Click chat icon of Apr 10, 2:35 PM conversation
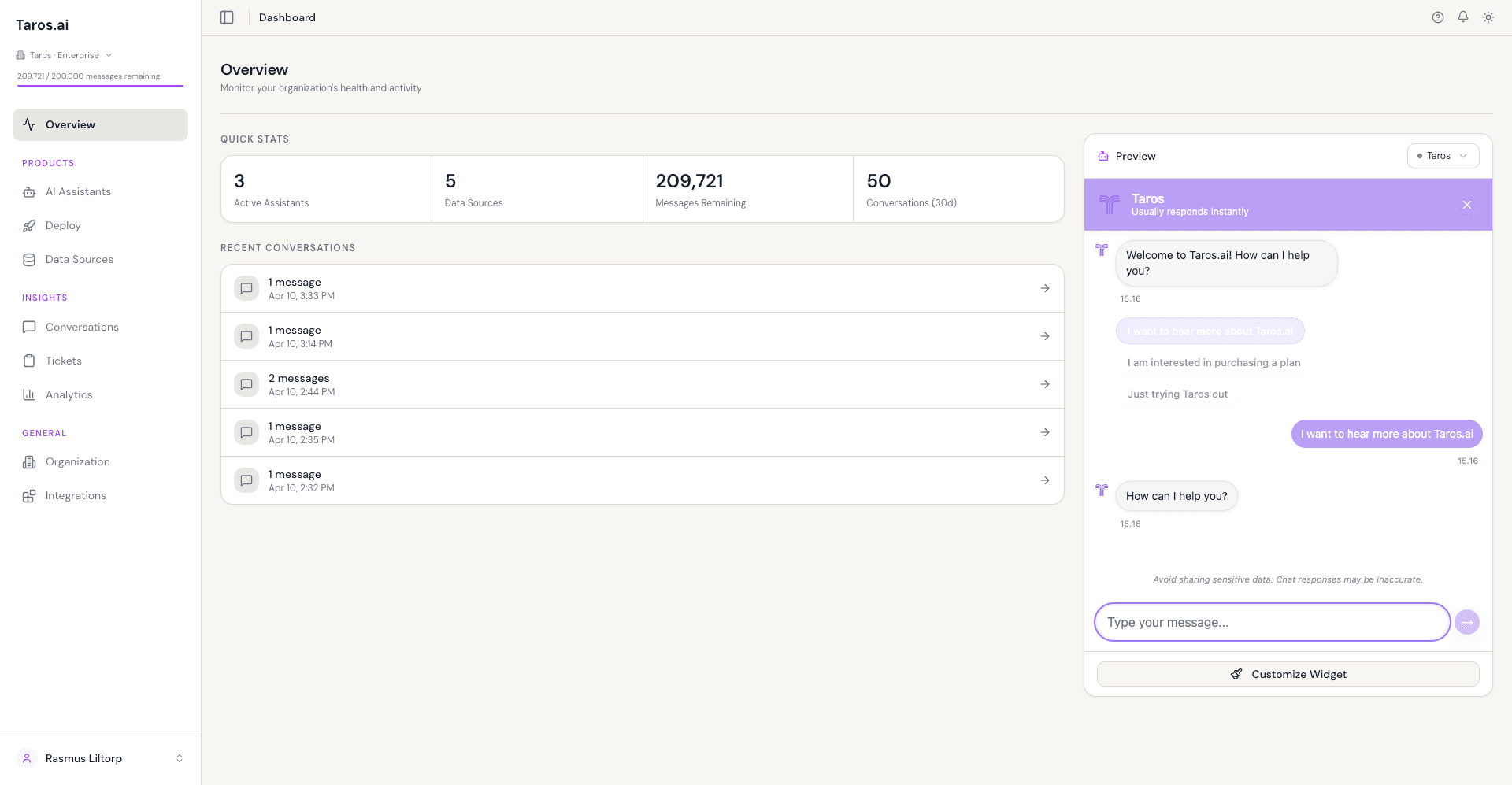Image resolution: width=1512 pixels, height=785 pixels. tap(246, 432)
